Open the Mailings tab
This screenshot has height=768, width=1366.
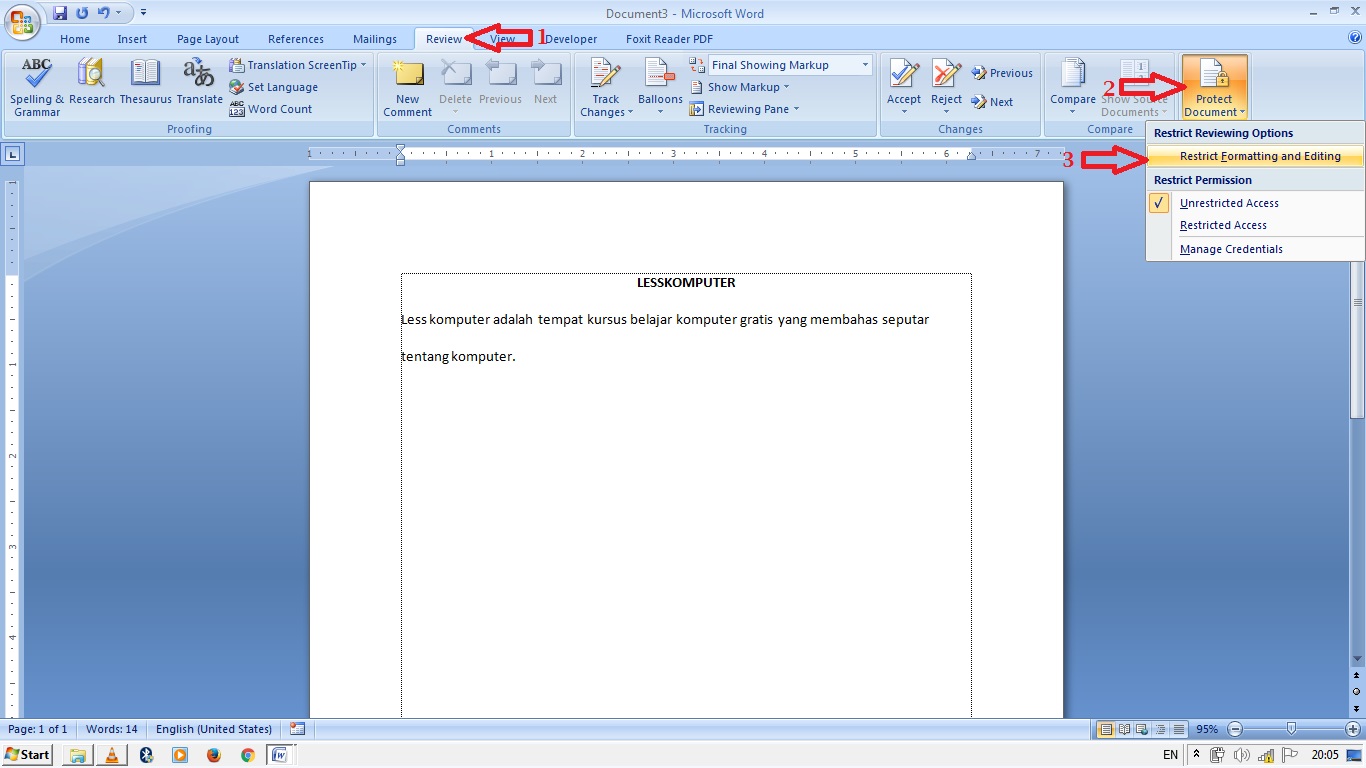pos(375,39)
